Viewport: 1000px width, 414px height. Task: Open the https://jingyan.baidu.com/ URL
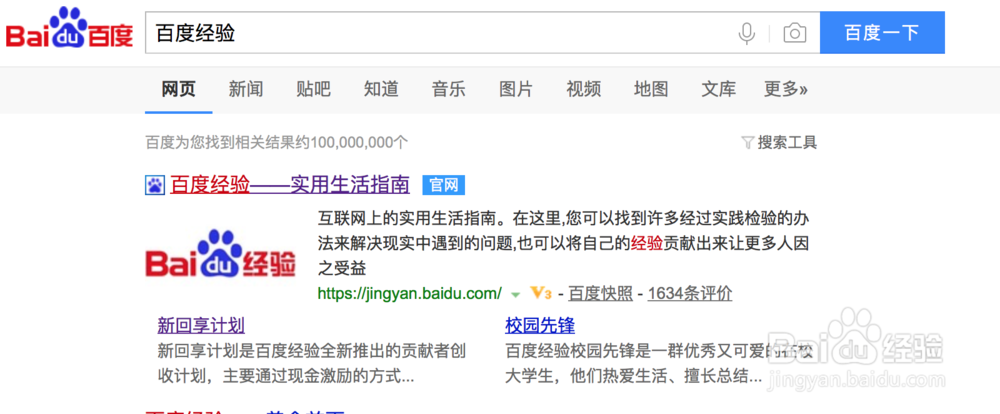[x=409, y=294]
